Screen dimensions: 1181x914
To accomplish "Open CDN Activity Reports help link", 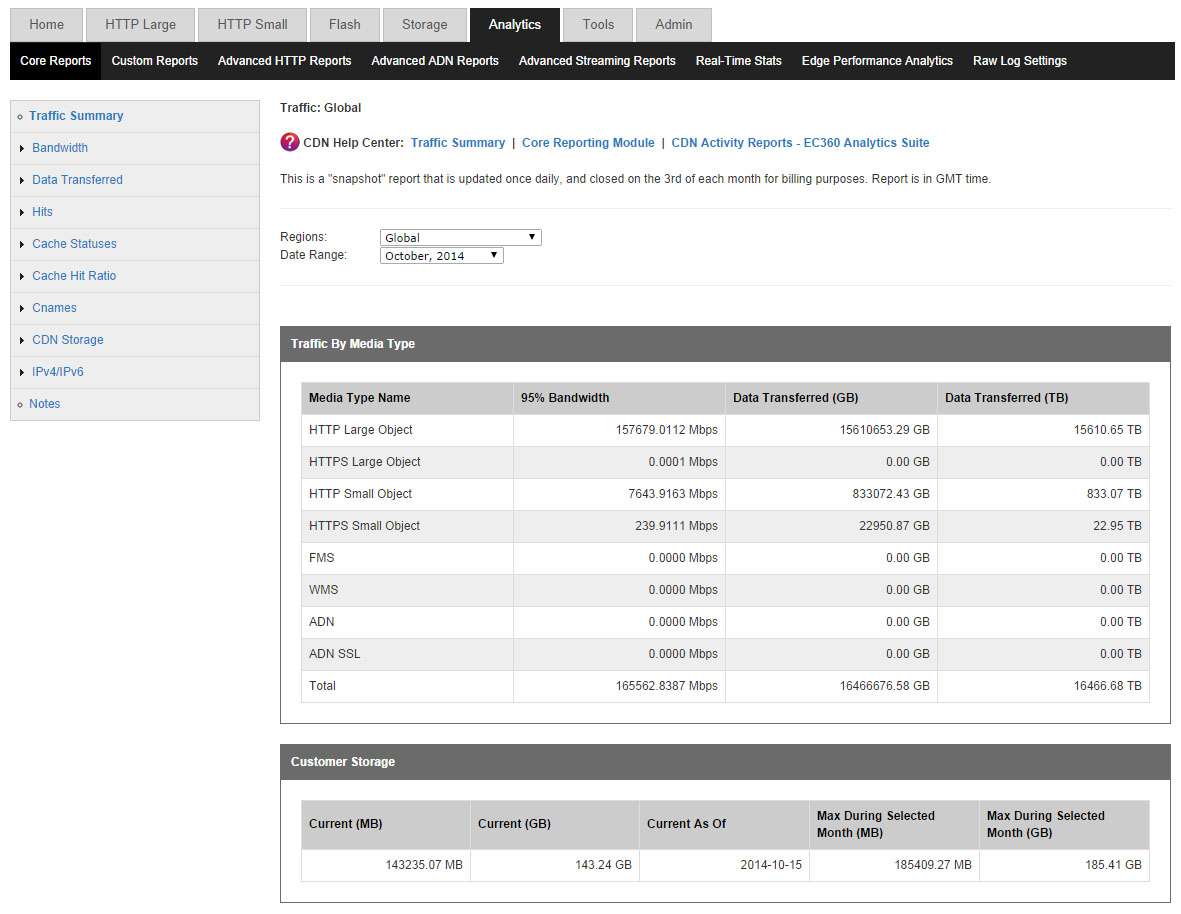I will (800, 143).
